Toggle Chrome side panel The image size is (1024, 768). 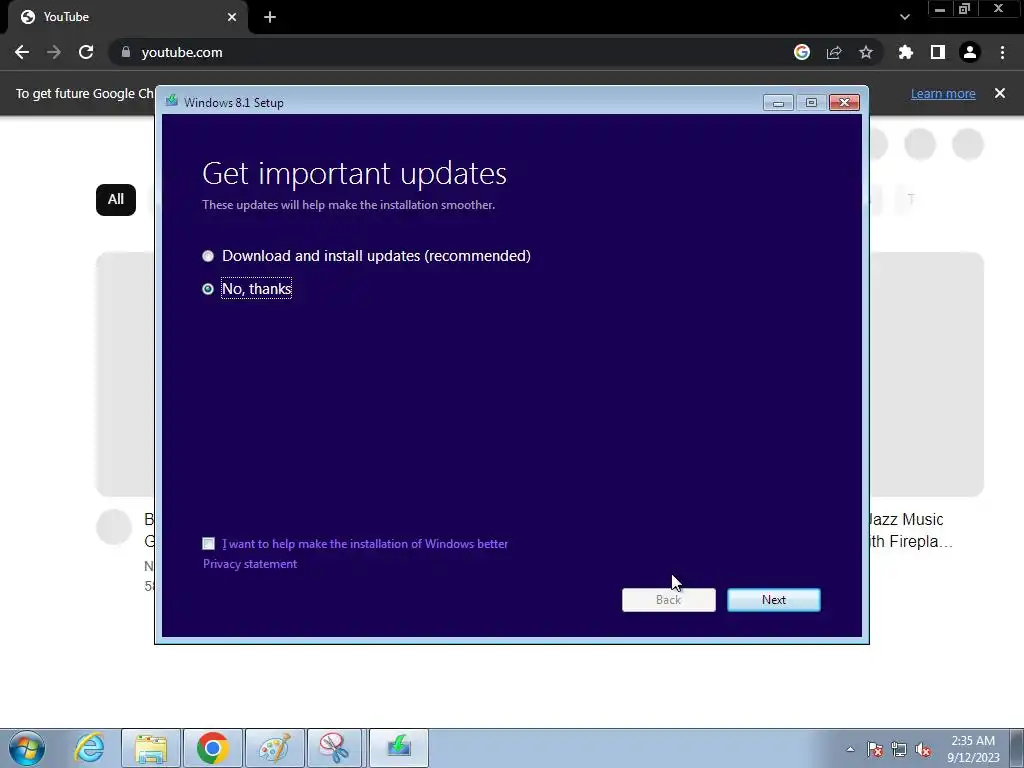tap(938, 52)
